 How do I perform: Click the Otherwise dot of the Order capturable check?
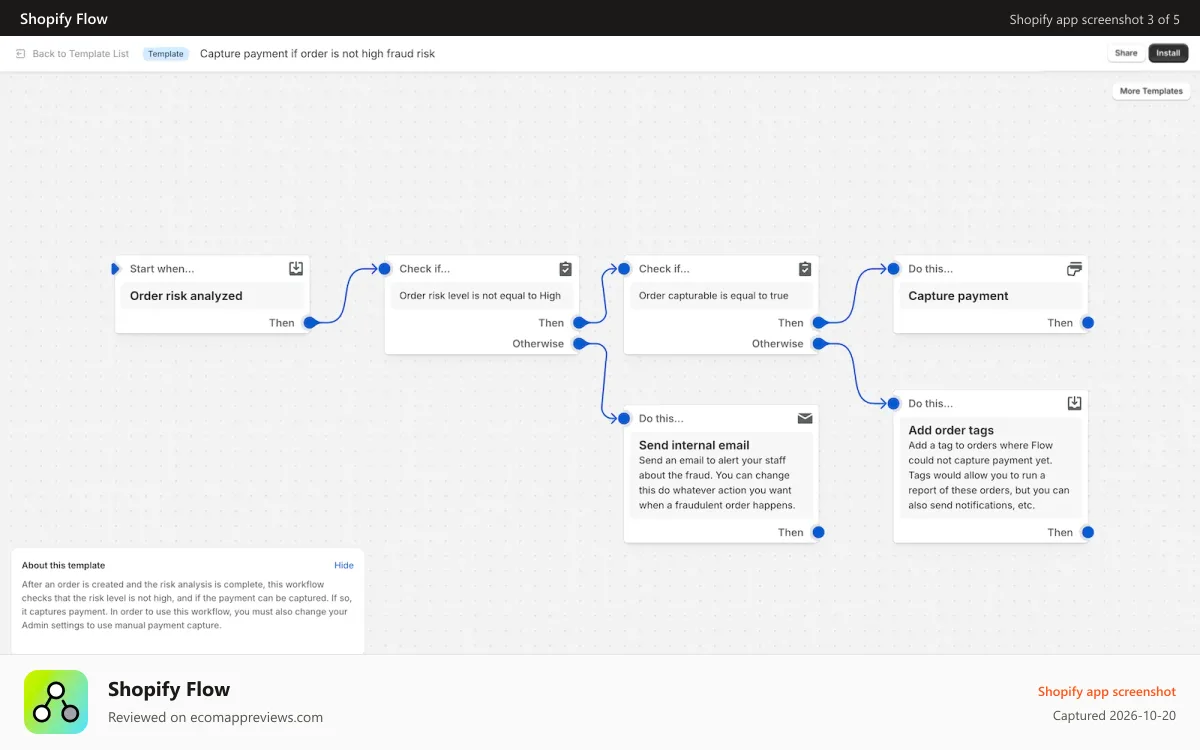pos(818,344)
